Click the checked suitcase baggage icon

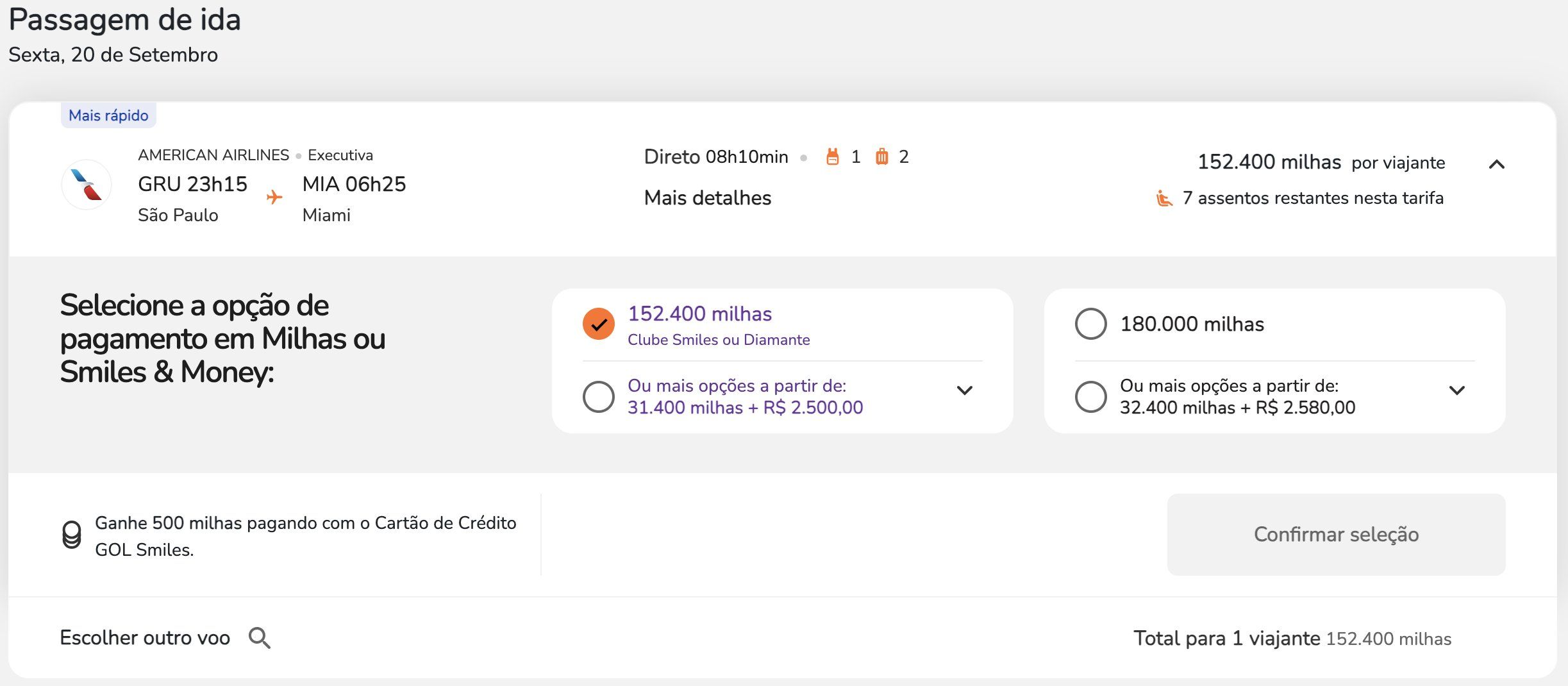click(x=882, y=156)
